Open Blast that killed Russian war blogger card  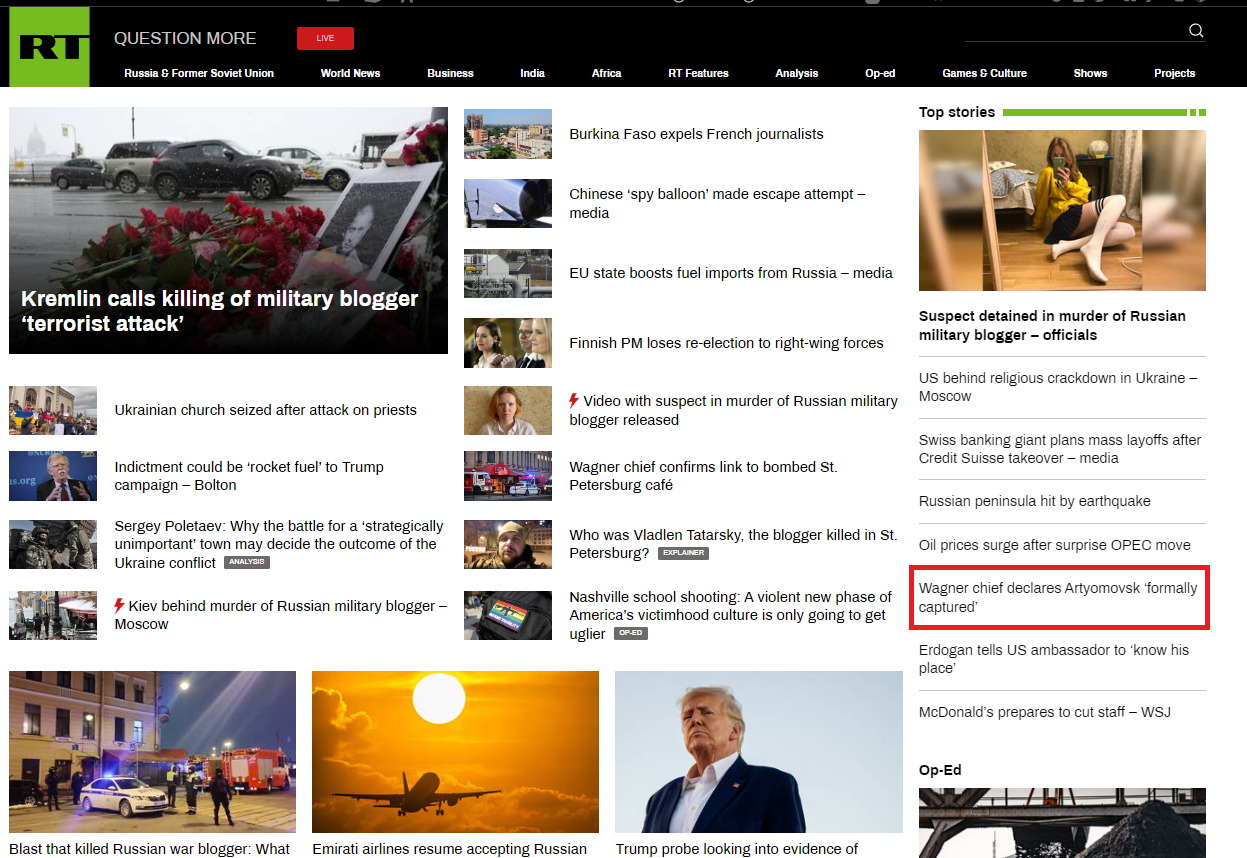(x=152, y=752)
